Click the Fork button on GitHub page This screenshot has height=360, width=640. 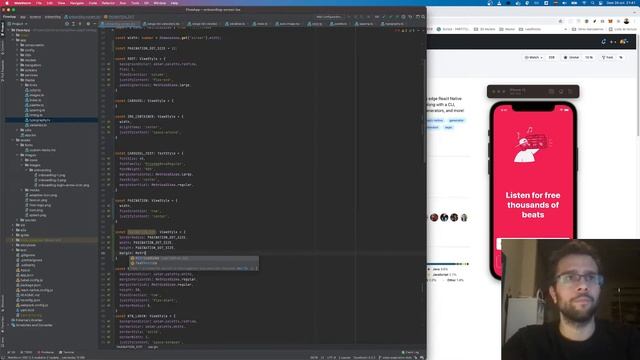[x=607, y=58]
